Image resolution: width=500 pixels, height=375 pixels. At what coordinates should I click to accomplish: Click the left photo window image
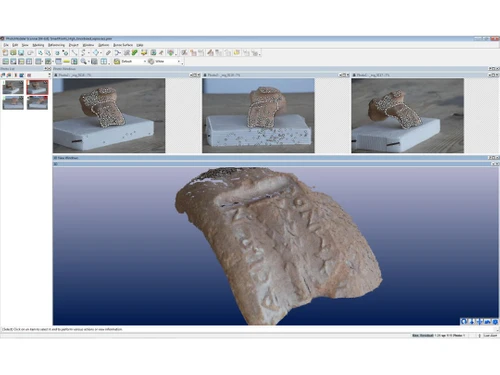pos(109,116)
